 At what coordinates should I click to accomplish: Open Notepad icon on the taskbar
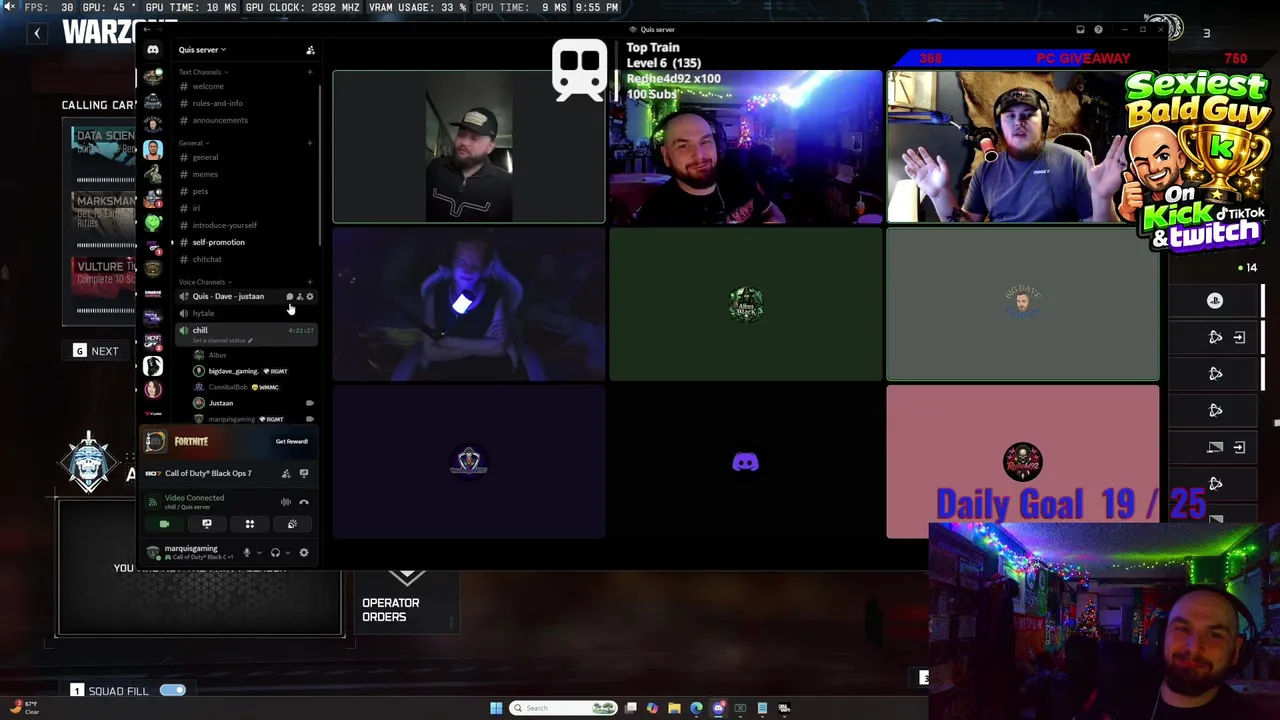(x=762, y=708)
